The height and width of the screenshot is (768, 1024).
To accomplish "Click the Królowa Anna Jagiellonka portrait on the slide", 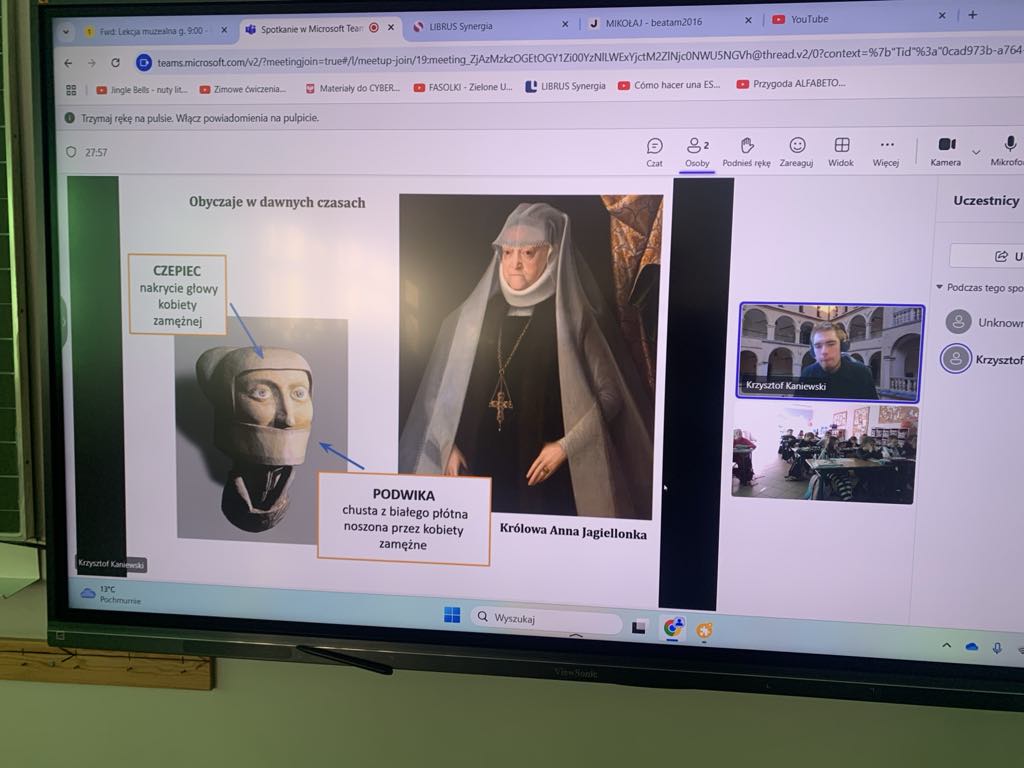I will [x=530, y=356].
